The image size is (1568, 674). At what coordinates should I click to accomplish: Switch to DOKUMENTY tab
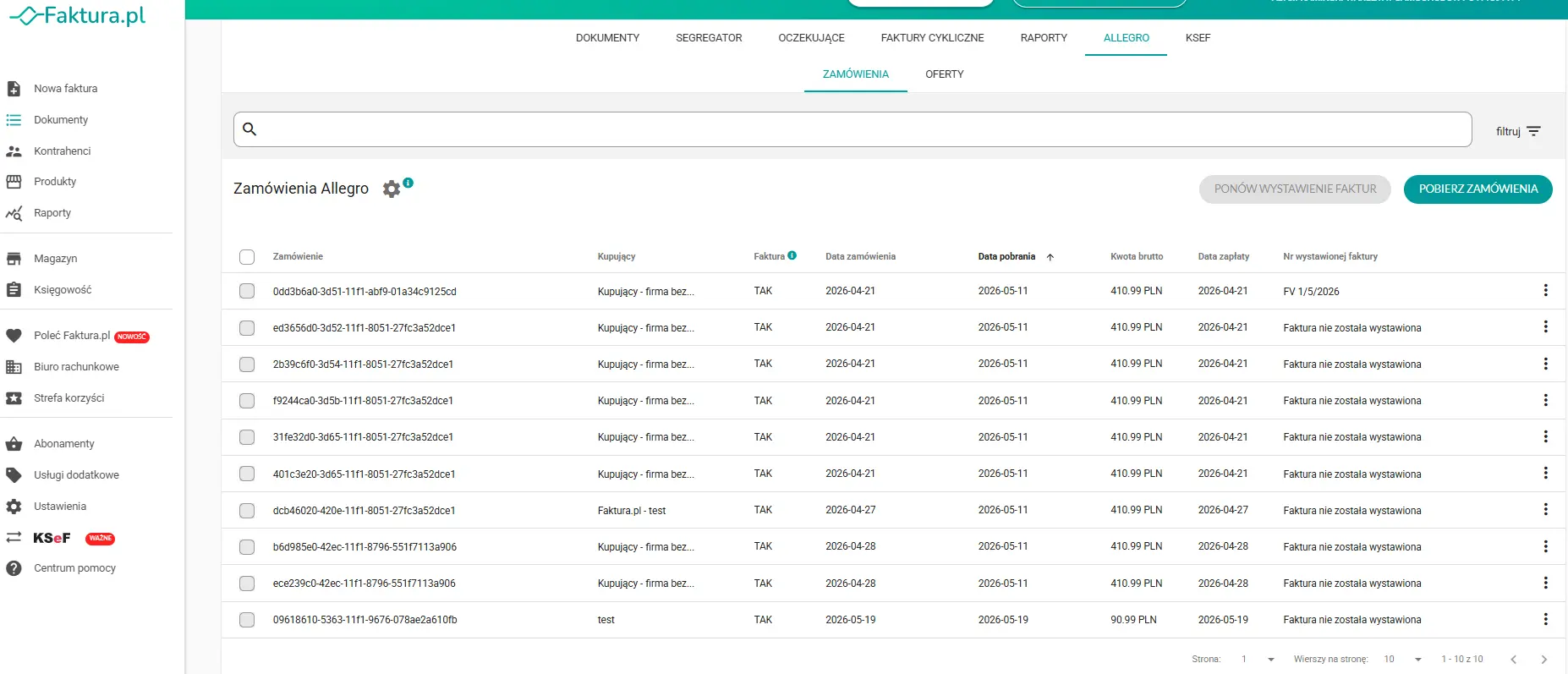pyautogui.click(x=607, y=38)
